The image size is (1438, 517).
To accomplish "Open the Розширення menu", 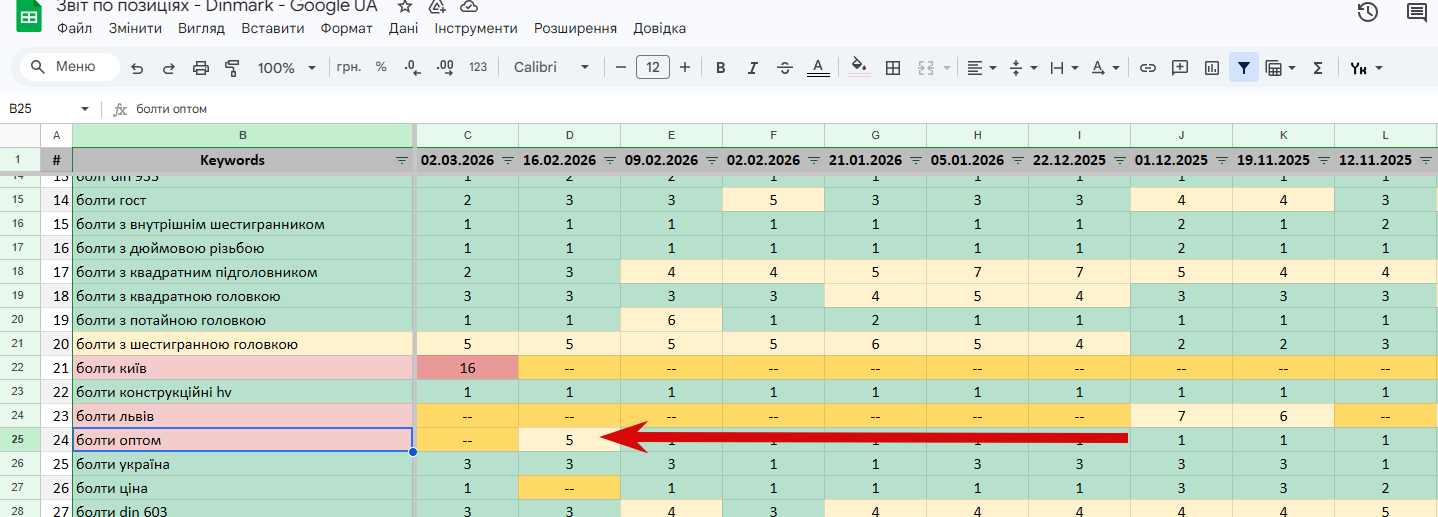I will tap(575, 28).
